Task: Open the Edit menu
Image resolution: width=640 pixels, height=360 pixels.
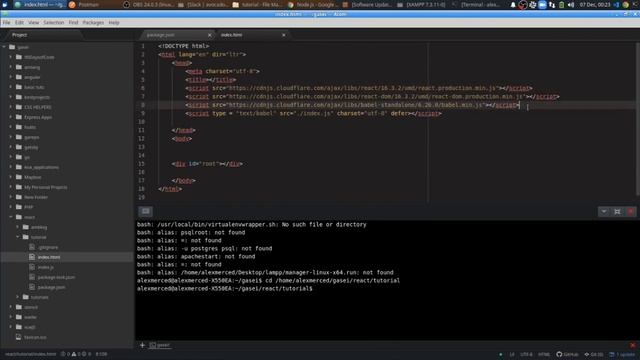Action: click(x=19, y=22)
